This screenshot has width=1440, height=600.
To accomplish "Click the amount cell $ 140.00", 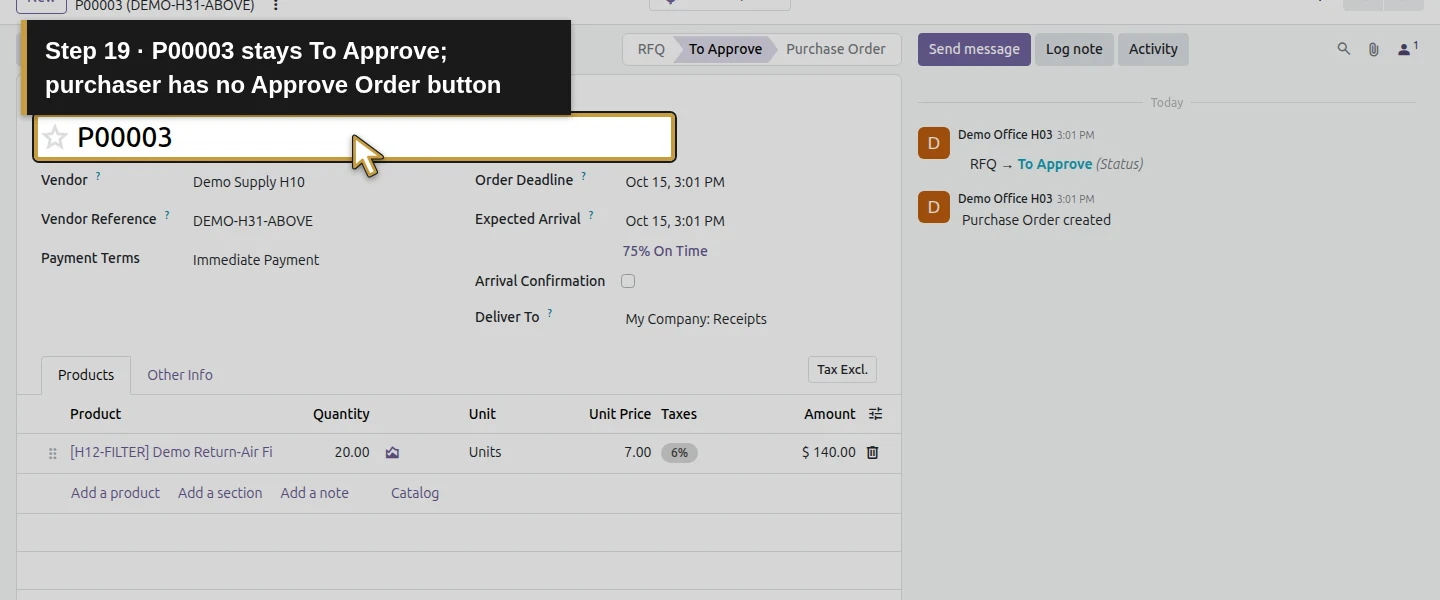I will pos(828,452).
